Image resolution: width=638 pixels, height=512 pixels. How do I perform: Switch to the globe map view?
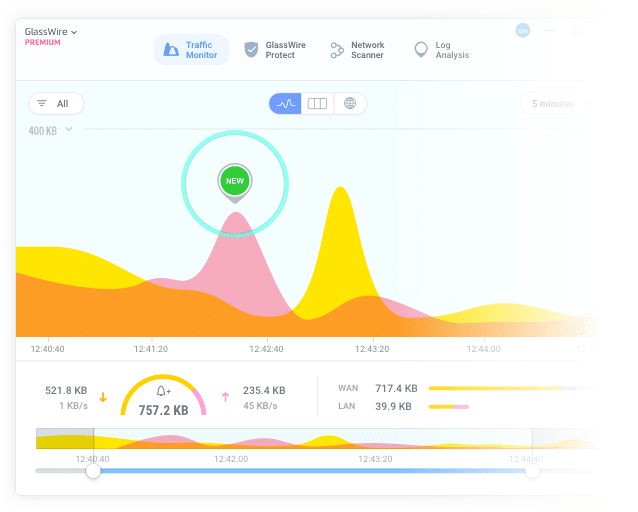pos(349,103)
